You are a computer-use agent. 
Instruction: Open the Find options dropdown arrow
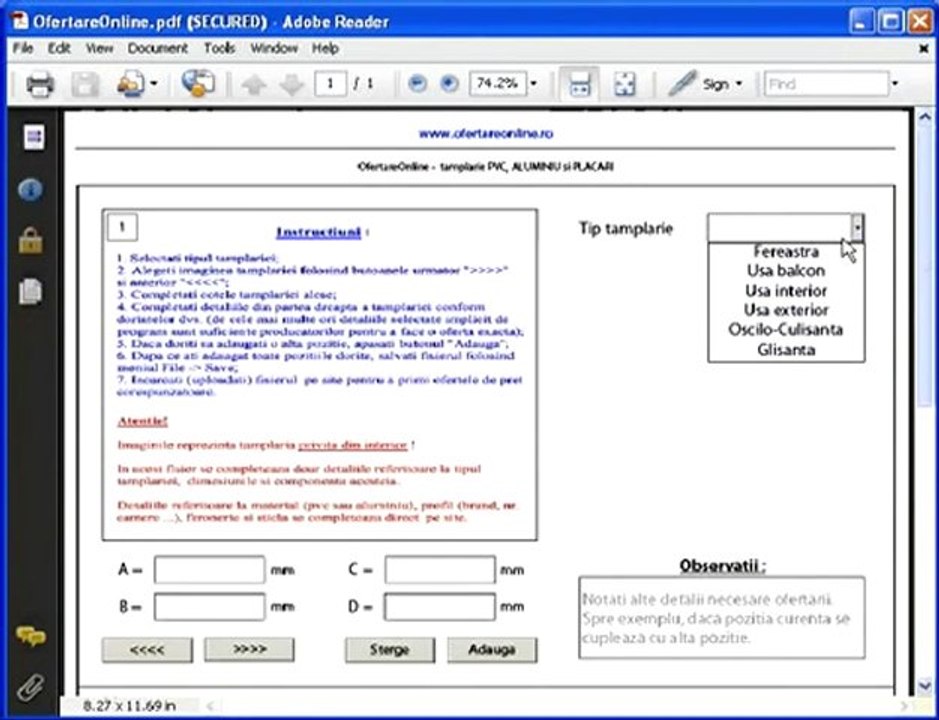click(895, 84)
